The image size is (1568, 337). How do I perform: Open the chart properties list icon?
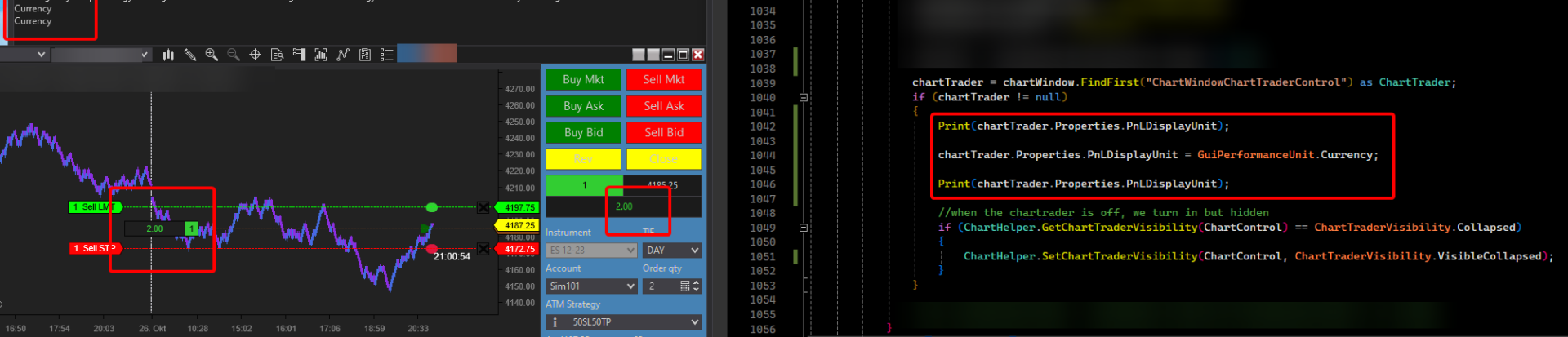tap(387, 55)
